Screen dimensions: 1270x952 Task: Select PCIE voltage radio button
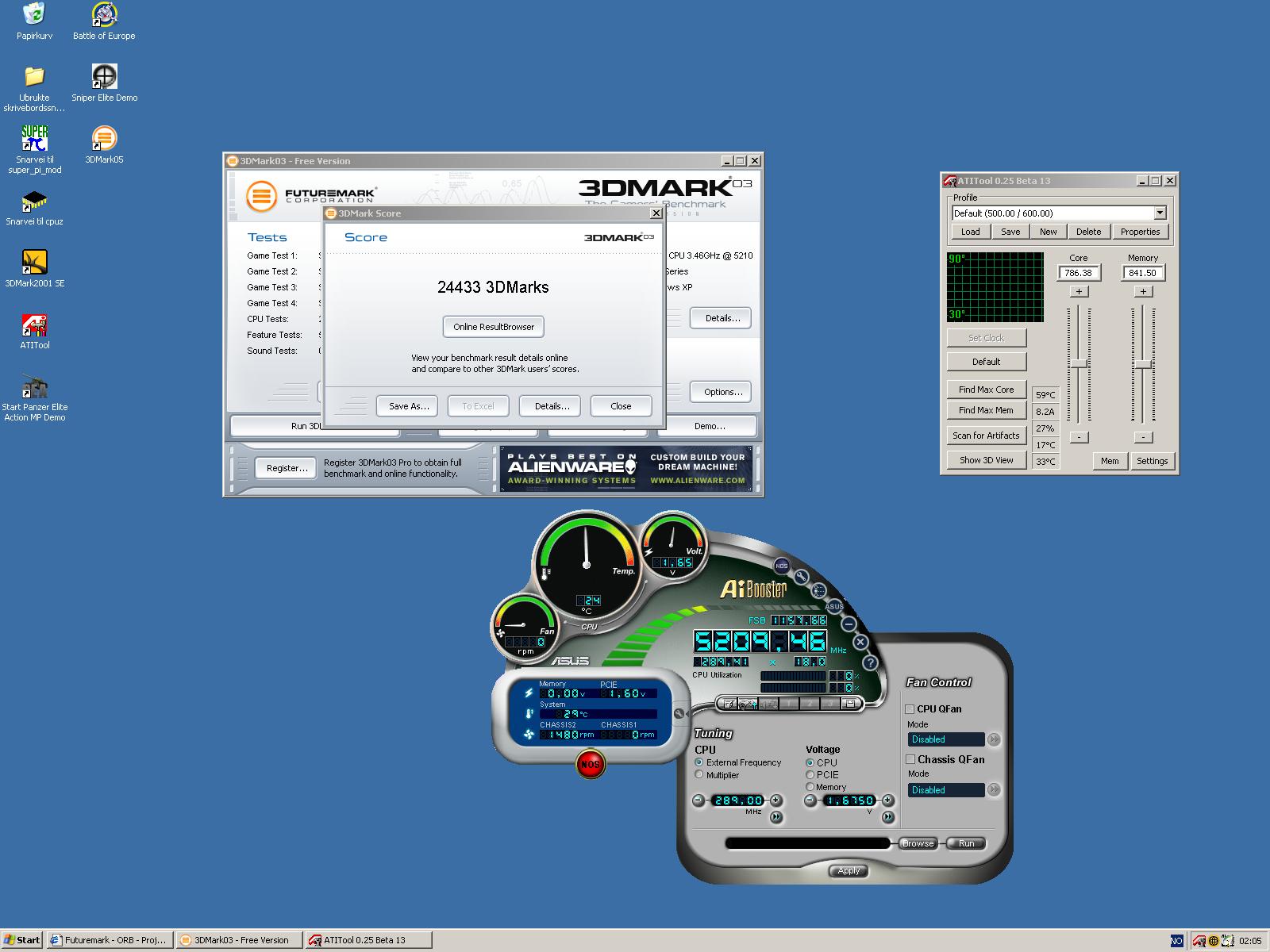(x=810, y=775)
